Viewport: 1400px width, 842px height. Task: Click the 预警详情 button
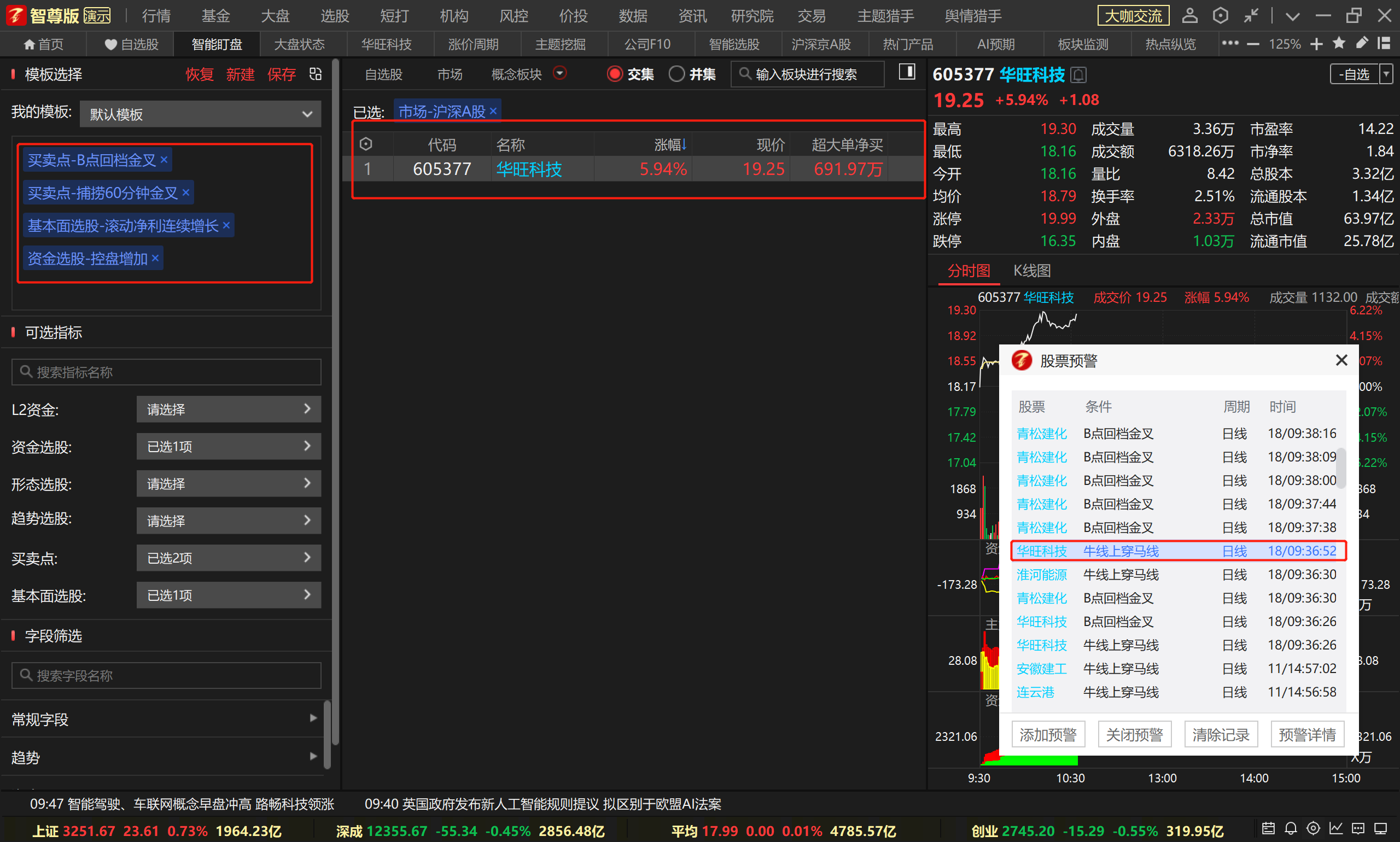pos(1307,735)
